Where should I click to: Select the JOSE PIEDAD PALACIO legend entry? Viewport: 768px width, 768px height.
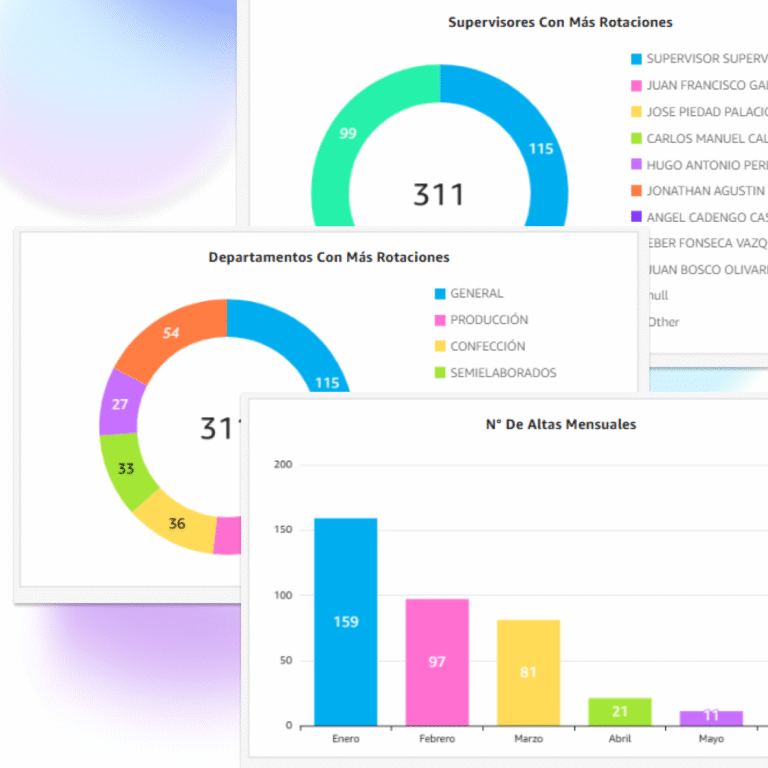(x=699, y=112)
